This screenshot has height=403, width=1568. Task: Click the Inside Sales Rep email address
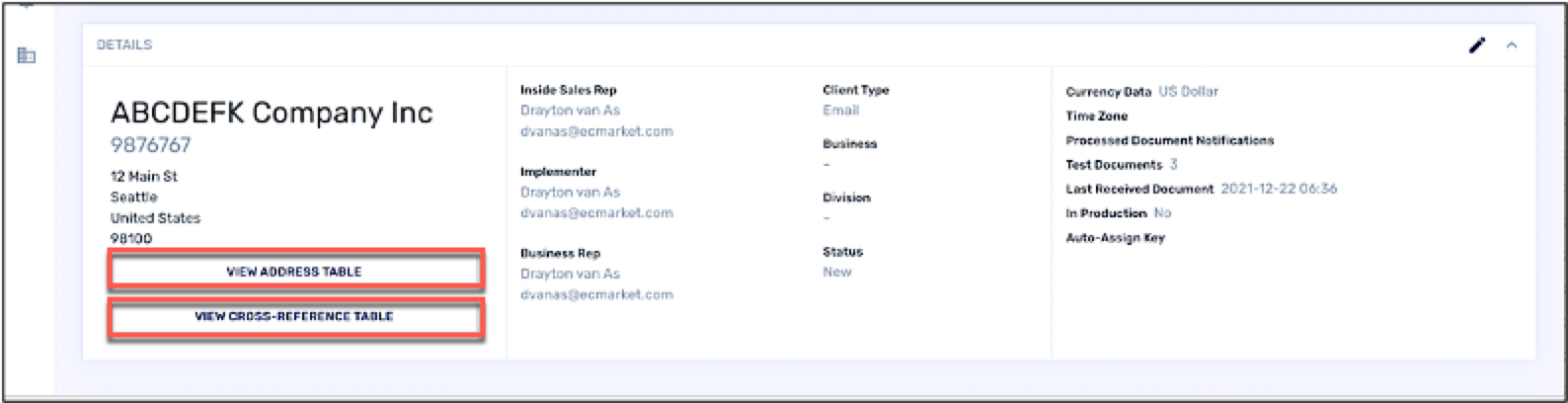click(596, 131)
